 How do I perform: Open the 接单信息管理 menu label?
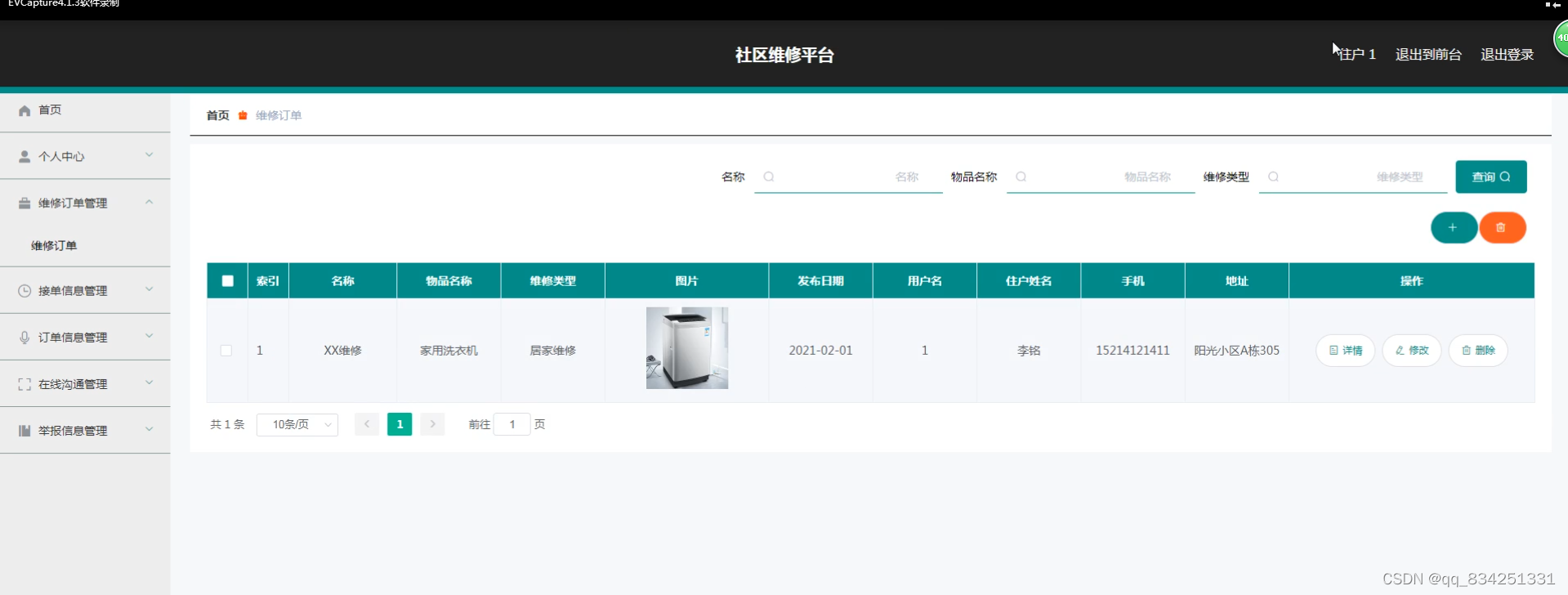click(x=73, y=290)
